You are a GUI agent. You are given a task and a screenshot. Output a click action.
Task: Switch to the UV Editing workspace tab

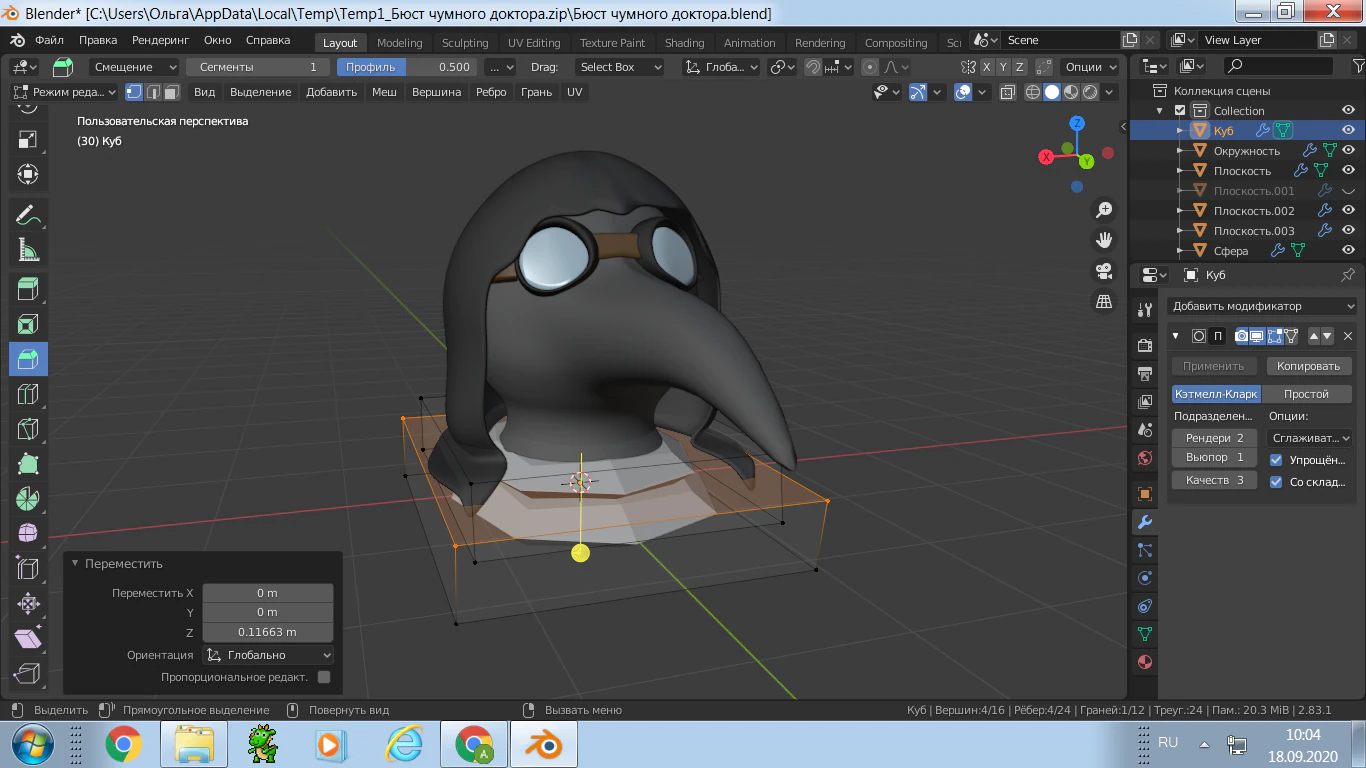tap(534, 43)
